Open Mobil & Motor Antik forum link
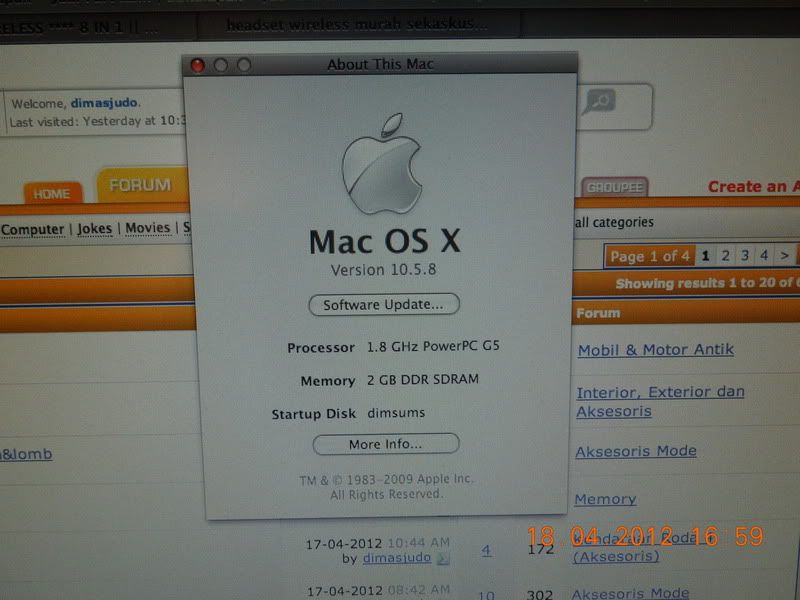This screenshot has width=800, height=600. (656, 349)
